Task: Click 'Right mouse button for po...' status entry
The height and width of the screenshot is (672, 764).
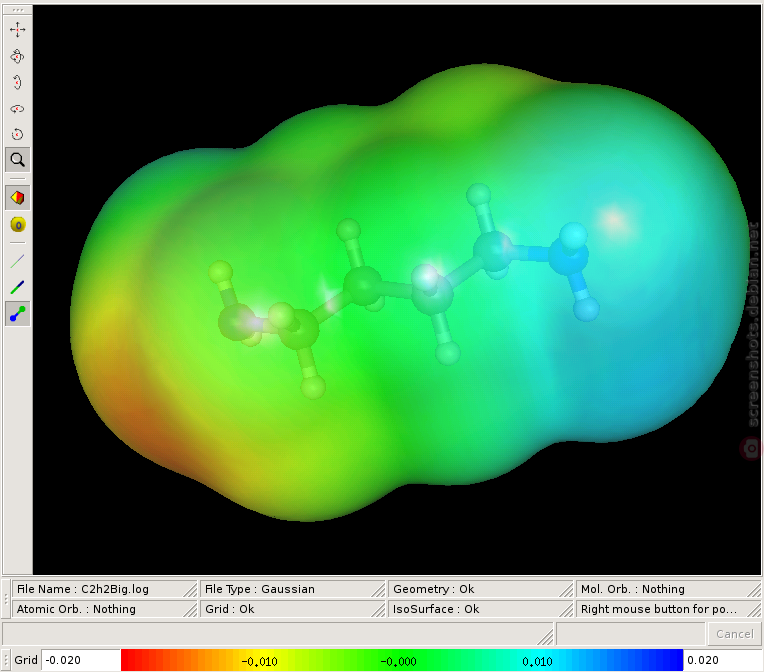Action: click(668, 609)
